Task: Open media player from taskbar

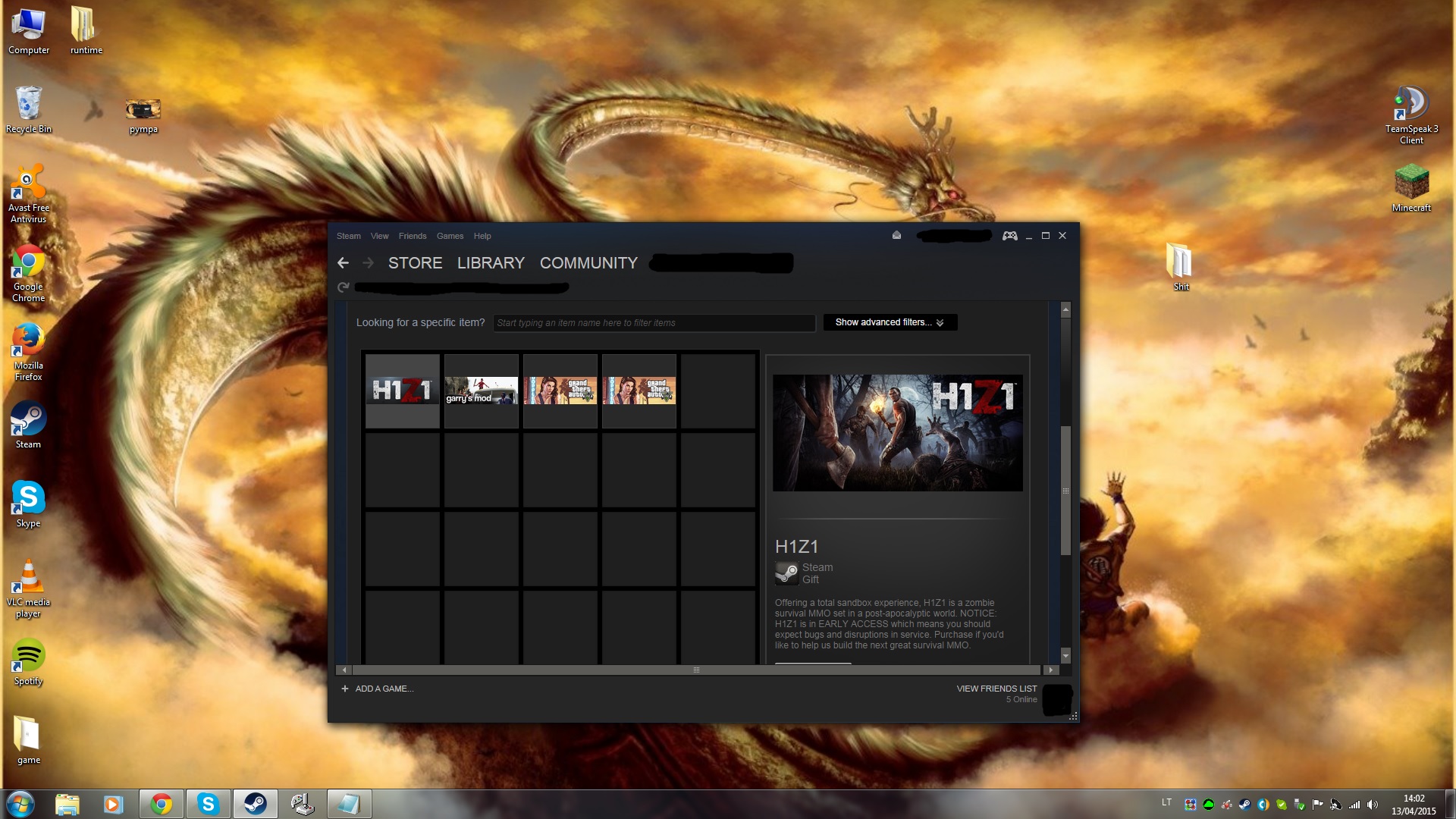Action: pos(114,804)
